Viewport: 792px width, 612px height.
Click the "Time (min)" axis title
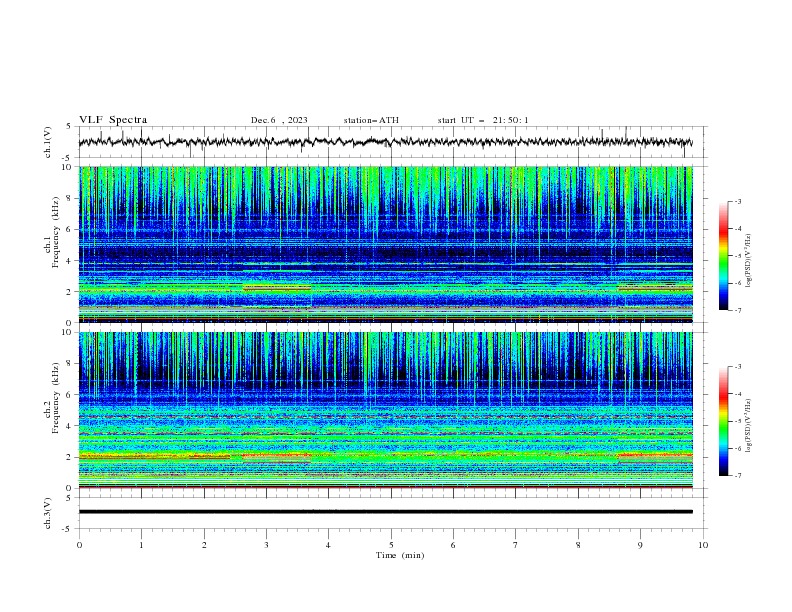(400, 555)
